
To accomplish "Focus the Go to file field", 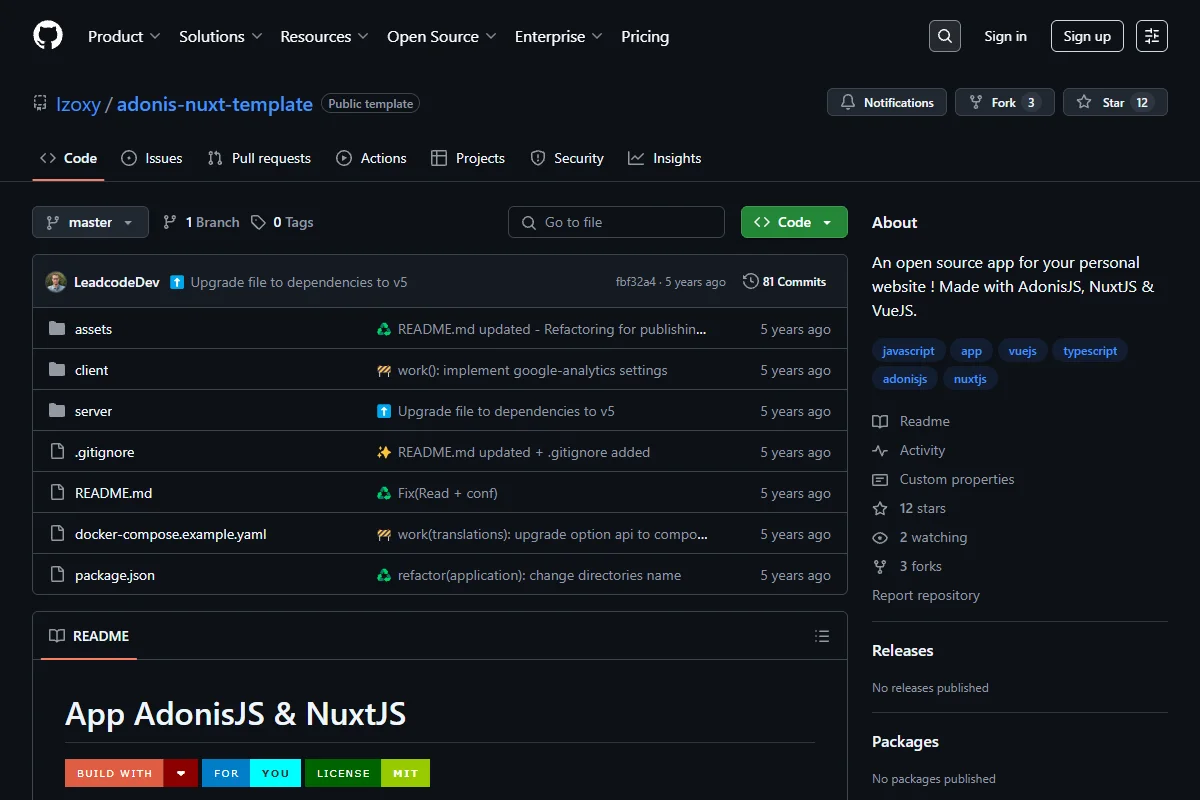I will coord(616,222).
